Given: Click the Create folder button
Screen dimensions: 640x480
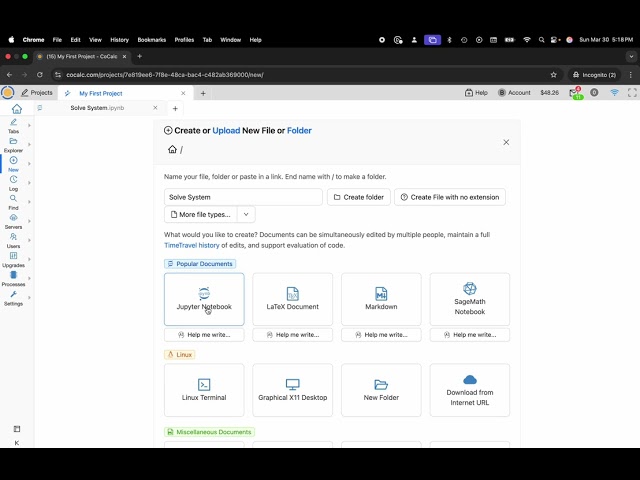Looking at the screenshot, I should (358, 197).
